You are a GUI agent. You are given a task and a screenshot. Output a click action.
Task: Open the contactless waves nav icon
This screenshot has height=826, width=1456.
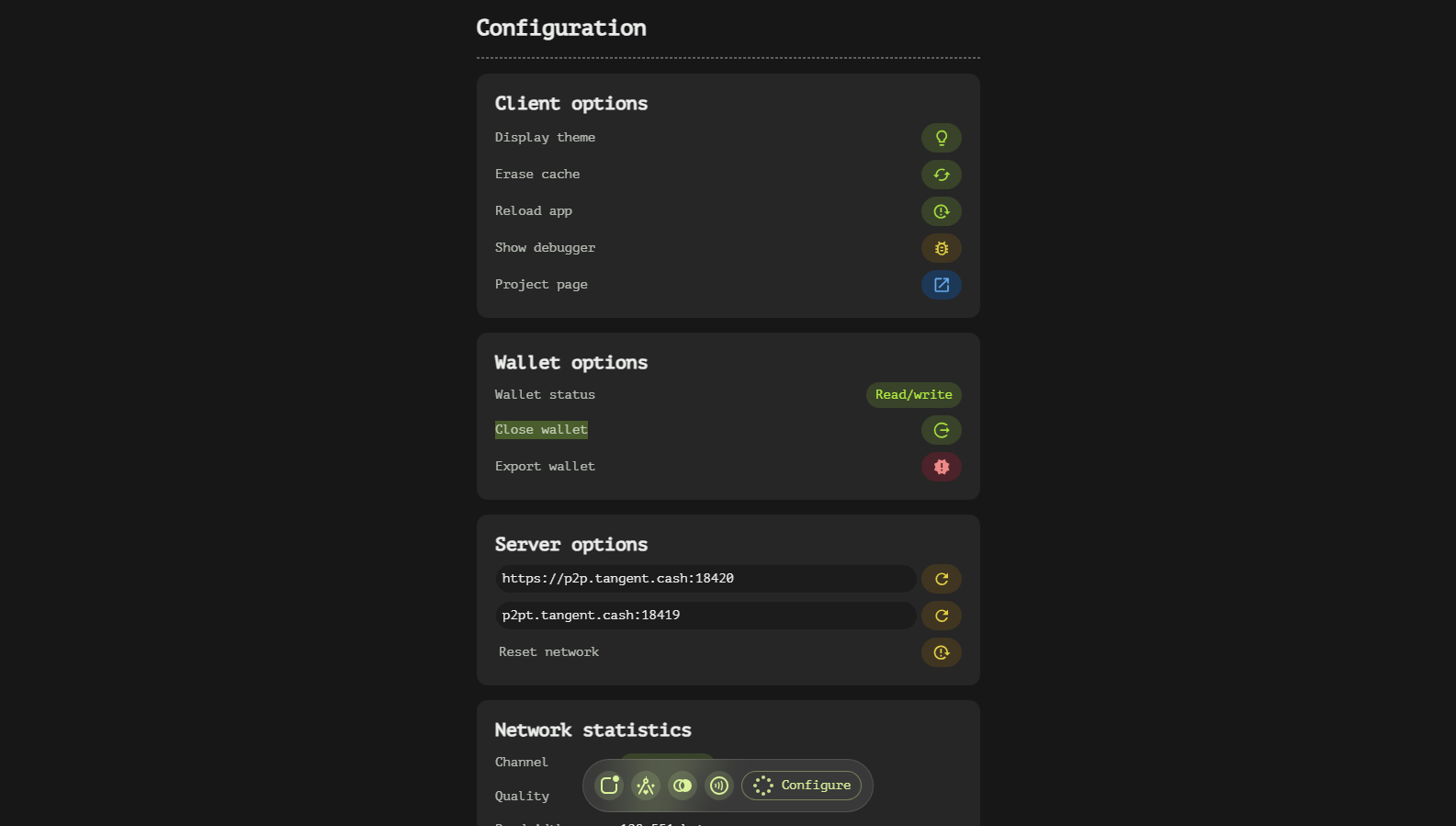719,786
